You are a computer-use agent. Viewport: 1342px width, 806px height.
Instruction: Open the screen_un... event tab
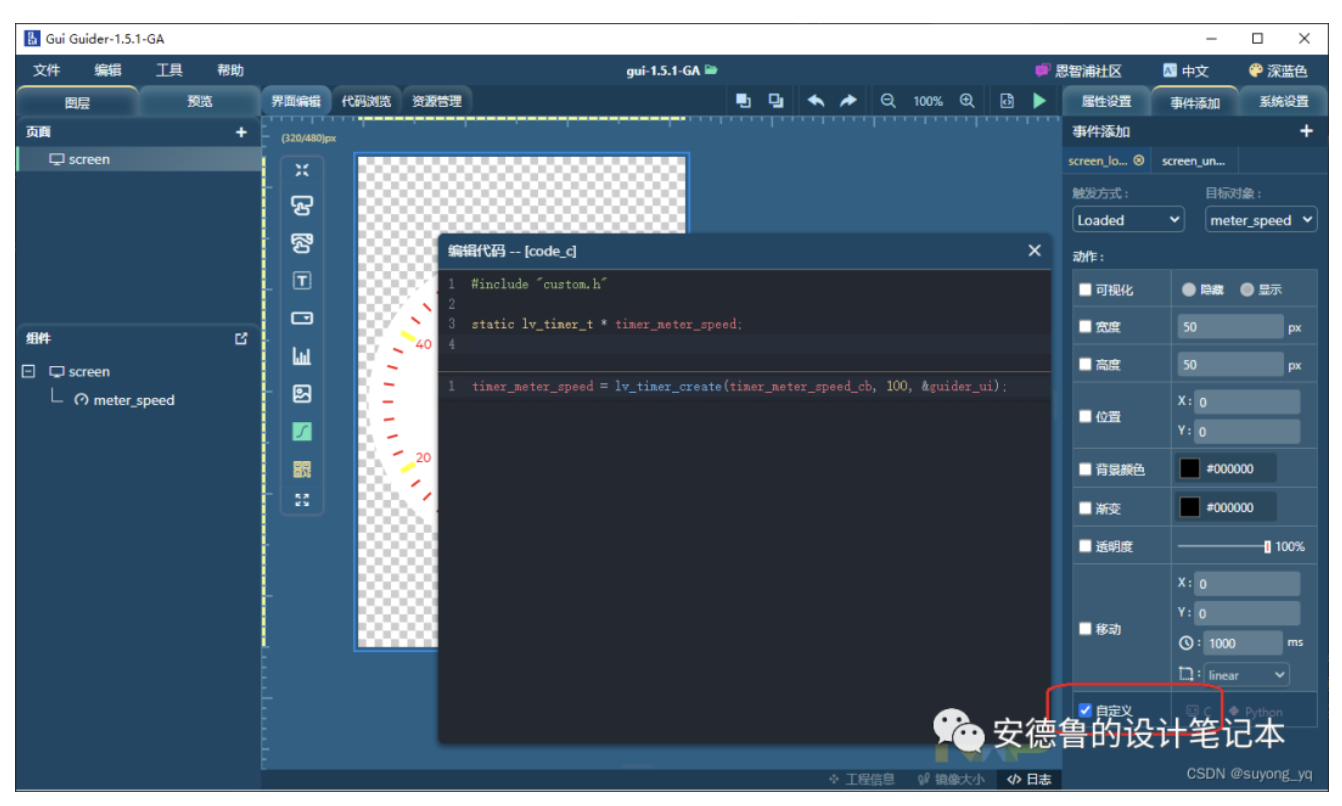[1193, 160]
